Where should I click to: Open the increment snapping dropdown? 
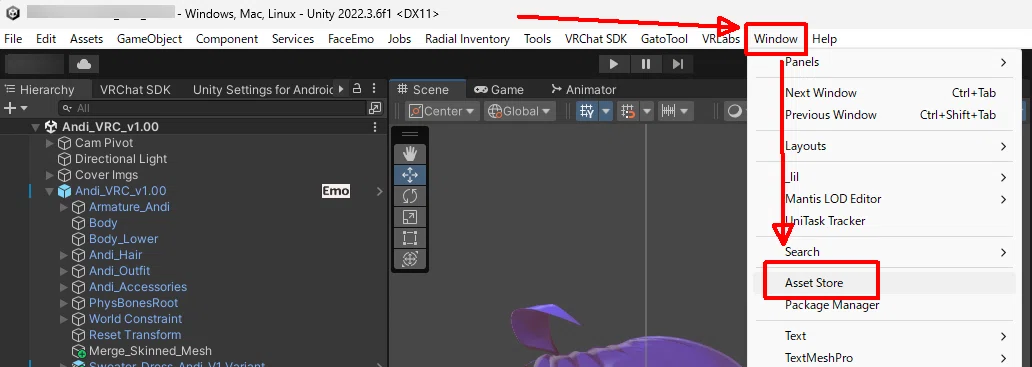pyautogui.click(x=675, y=111)
